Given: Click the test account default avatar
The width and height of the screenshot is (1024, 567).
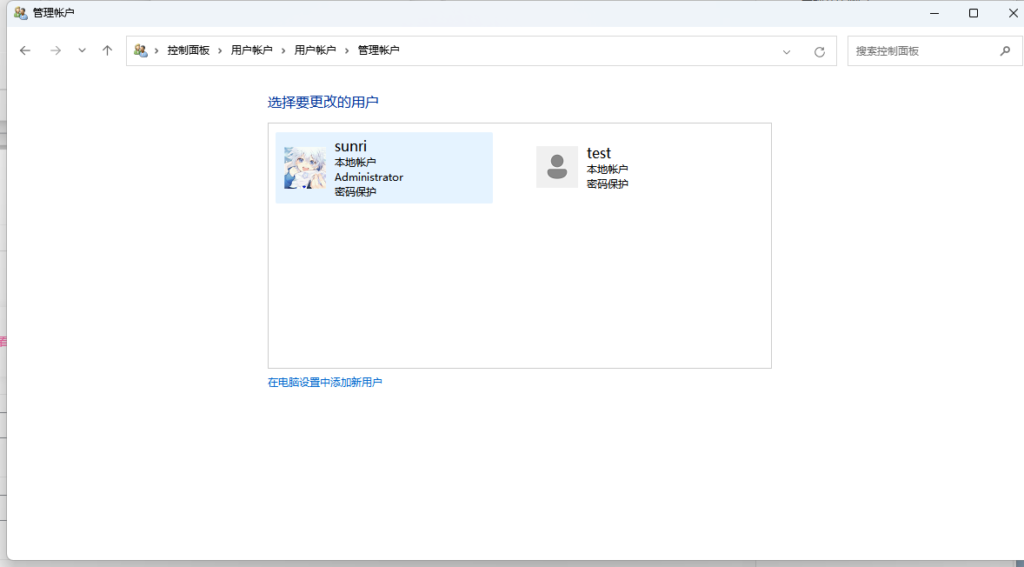Looking at the screenshot, I should click(x=557, y=167).
